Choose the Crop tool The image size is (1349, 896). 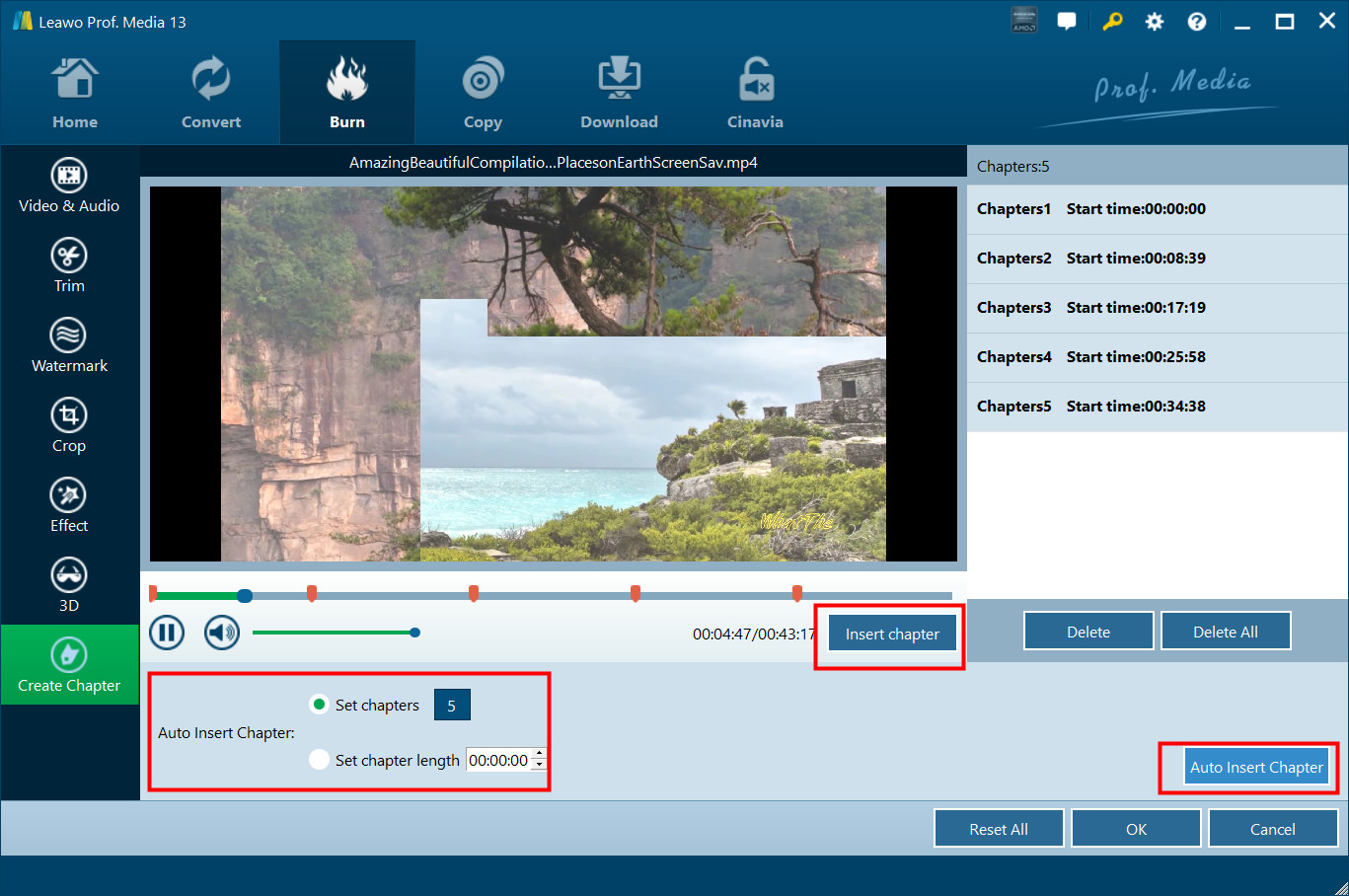click(x=69, y=425)
